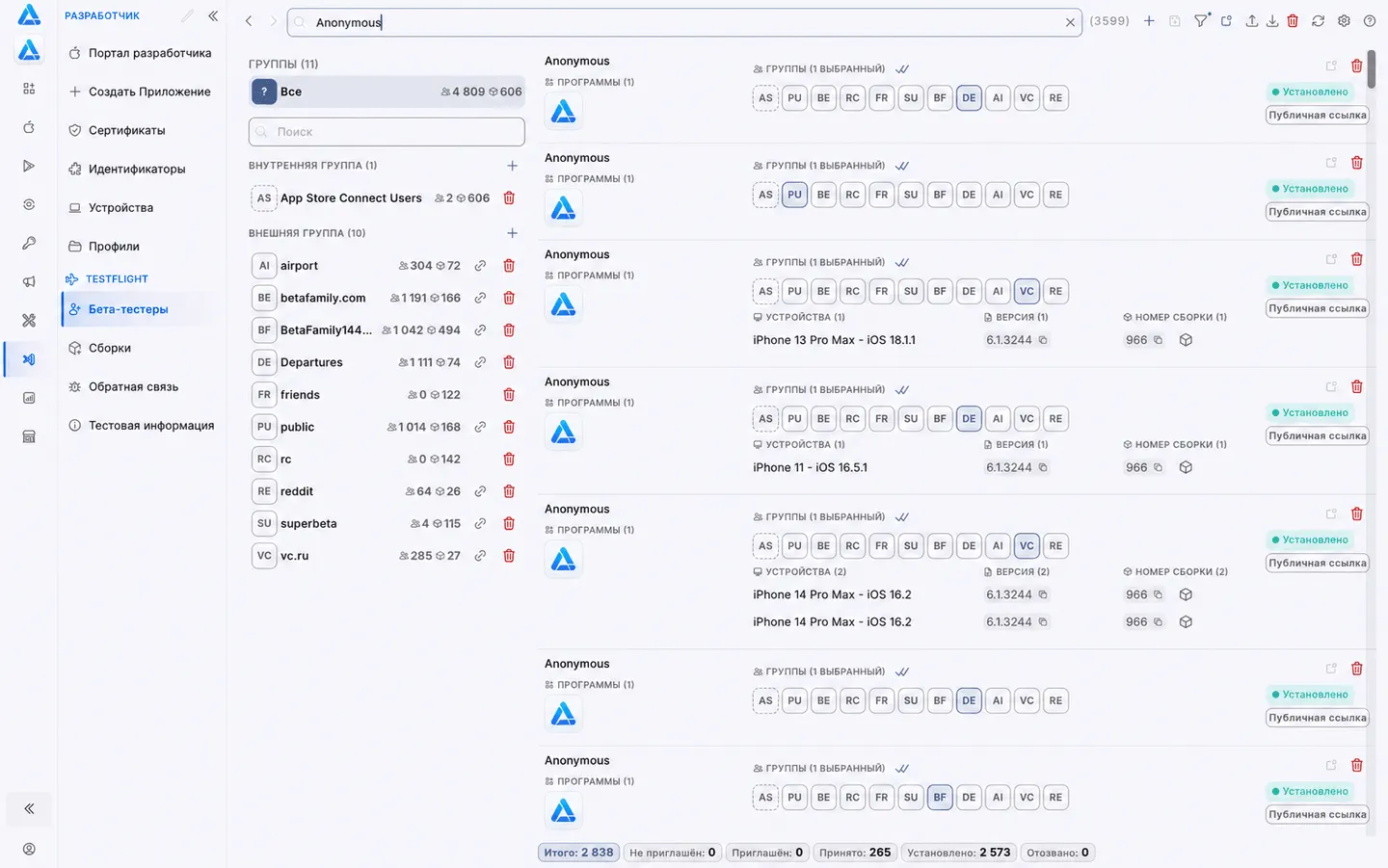
Task: Add an internal group with the plus icon
Action: pyautogui.click(x=512, y=166)
